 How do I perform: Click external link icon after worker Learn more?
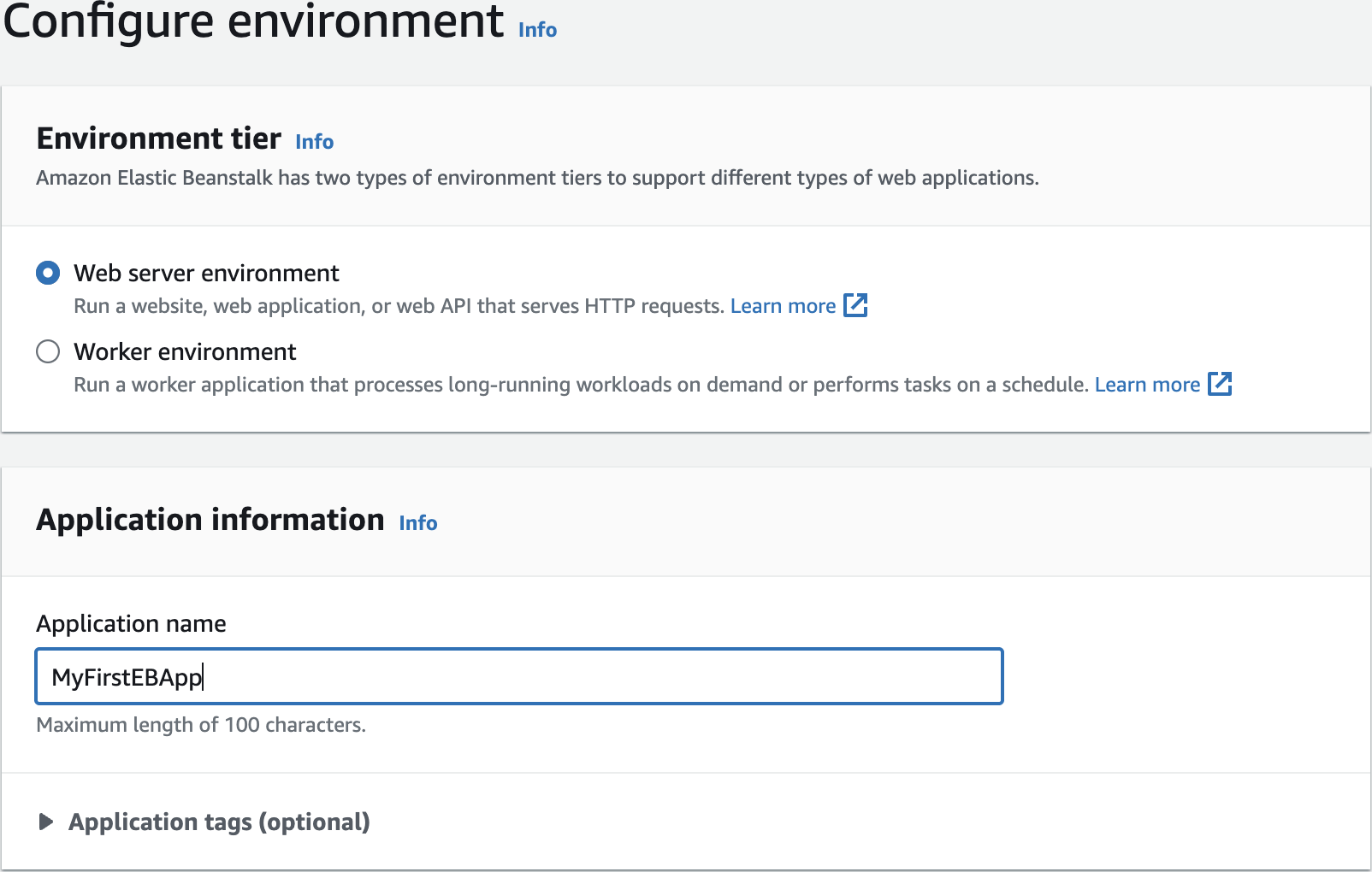coord(1219,384)
